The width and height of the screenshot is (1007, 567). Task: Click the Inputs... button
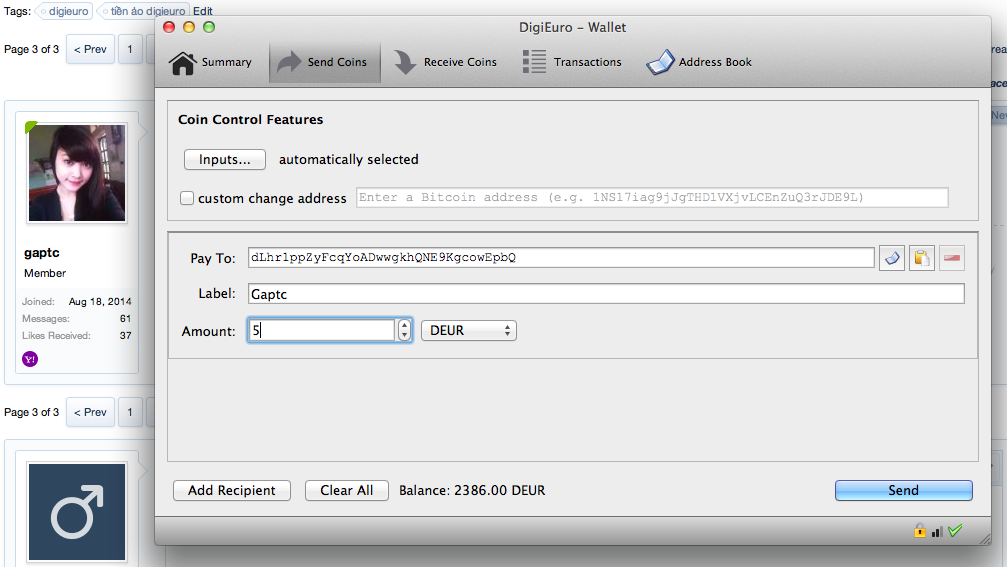click(225, 159)
